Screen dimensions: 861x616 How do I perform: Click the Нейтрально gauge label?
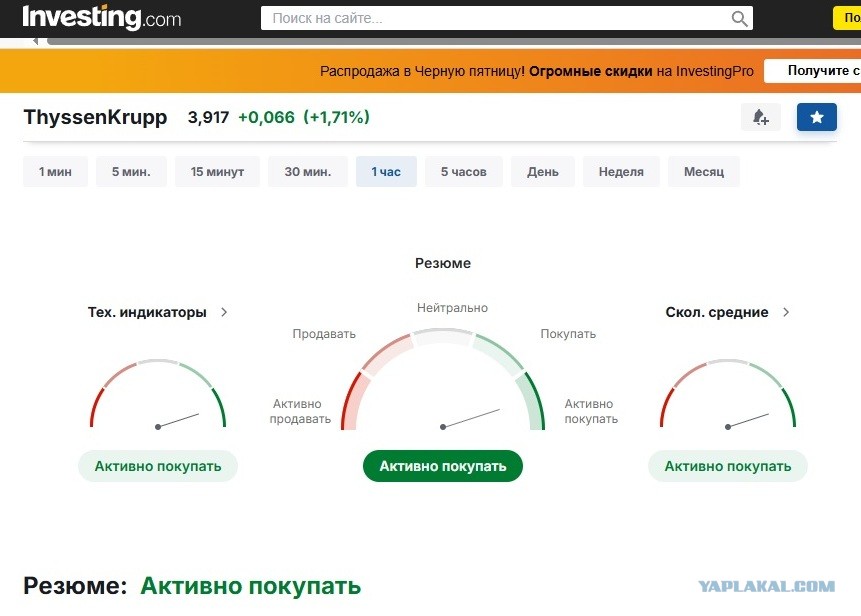[x=452, y=307]
